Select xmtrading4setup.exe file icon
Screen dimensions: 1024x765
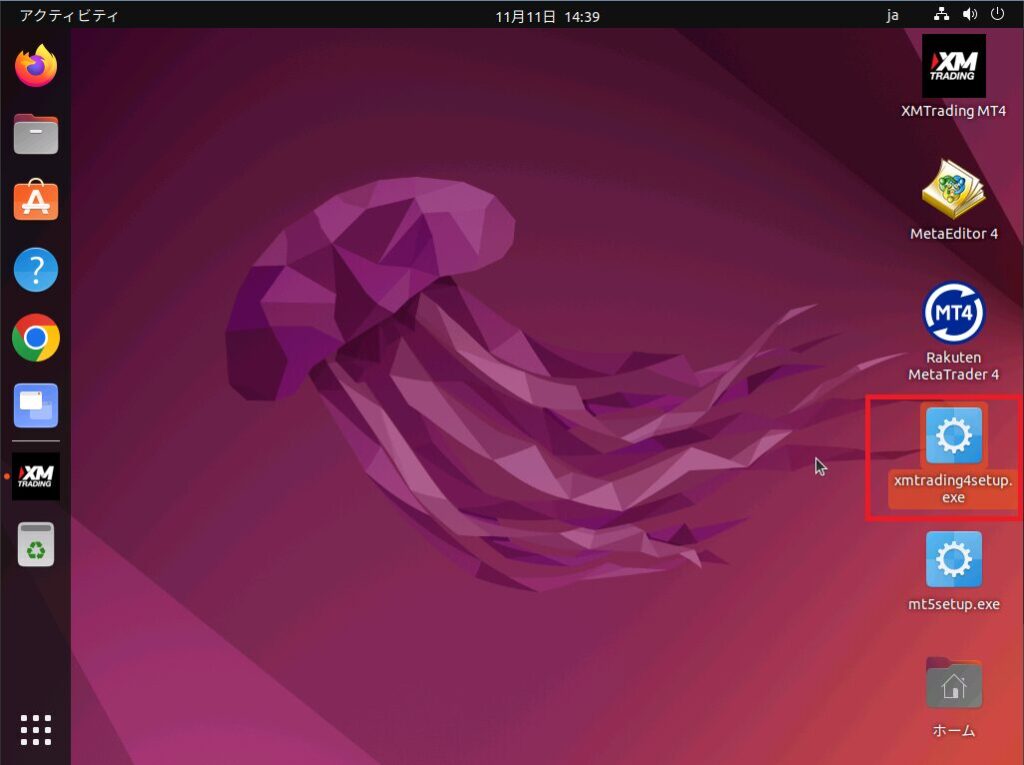pyautogui.click(x=953, y=434)
